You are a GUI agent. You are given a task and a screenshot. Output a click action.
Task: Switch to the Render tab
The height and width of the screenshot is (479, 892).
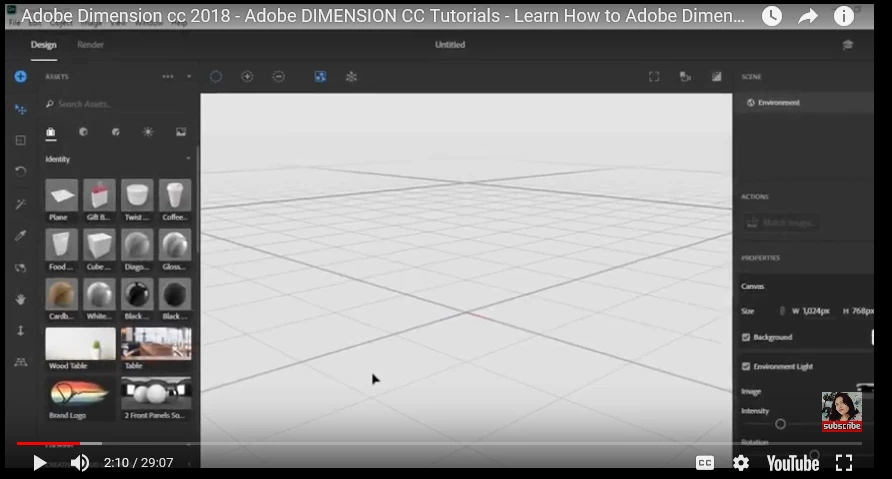click(90, 45)
